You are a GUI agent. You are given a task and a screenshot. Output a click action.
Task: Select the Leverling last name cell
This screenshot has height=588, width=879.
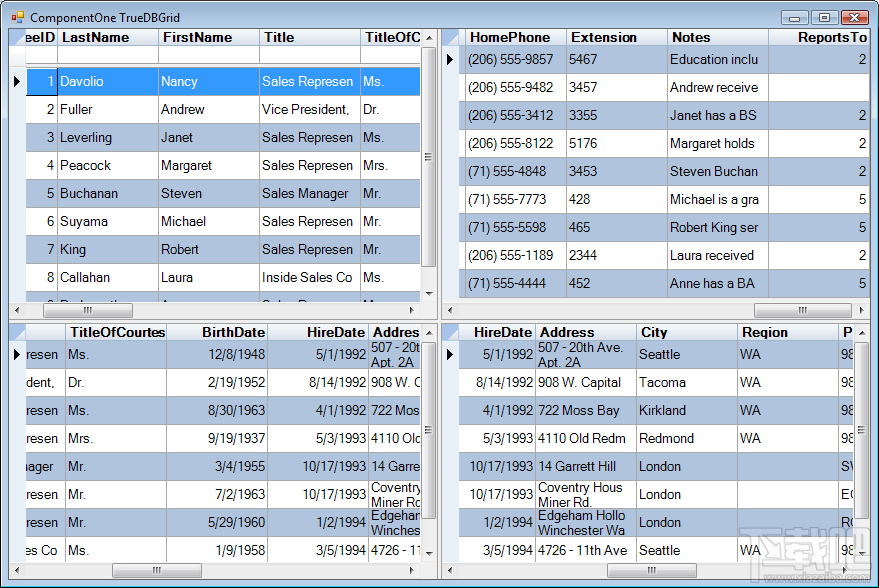[x=108, y=137]
